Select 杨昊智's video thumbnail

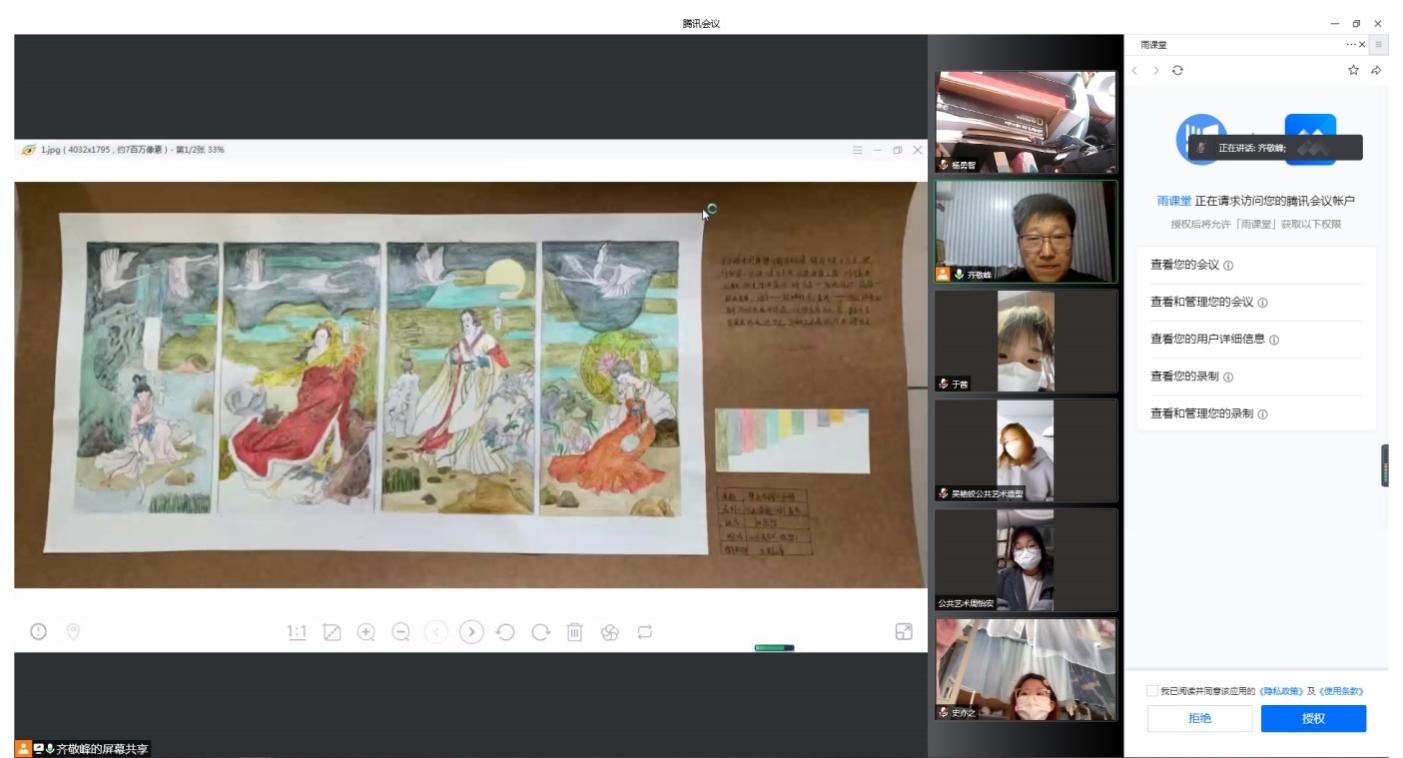click(x=1025, y=122)
